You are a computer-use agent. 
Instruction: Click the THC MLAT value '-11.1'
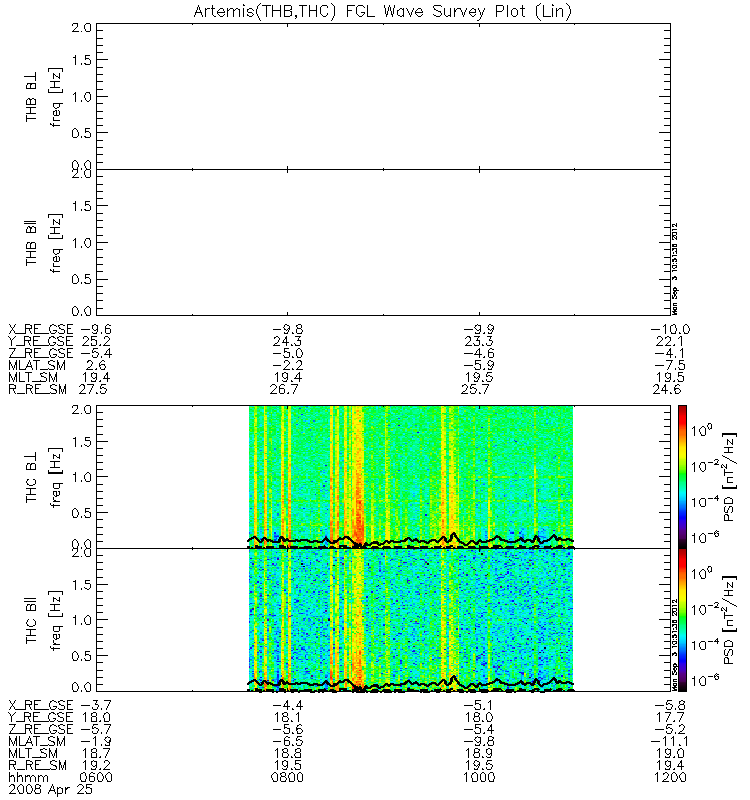(x=670, y=741)
